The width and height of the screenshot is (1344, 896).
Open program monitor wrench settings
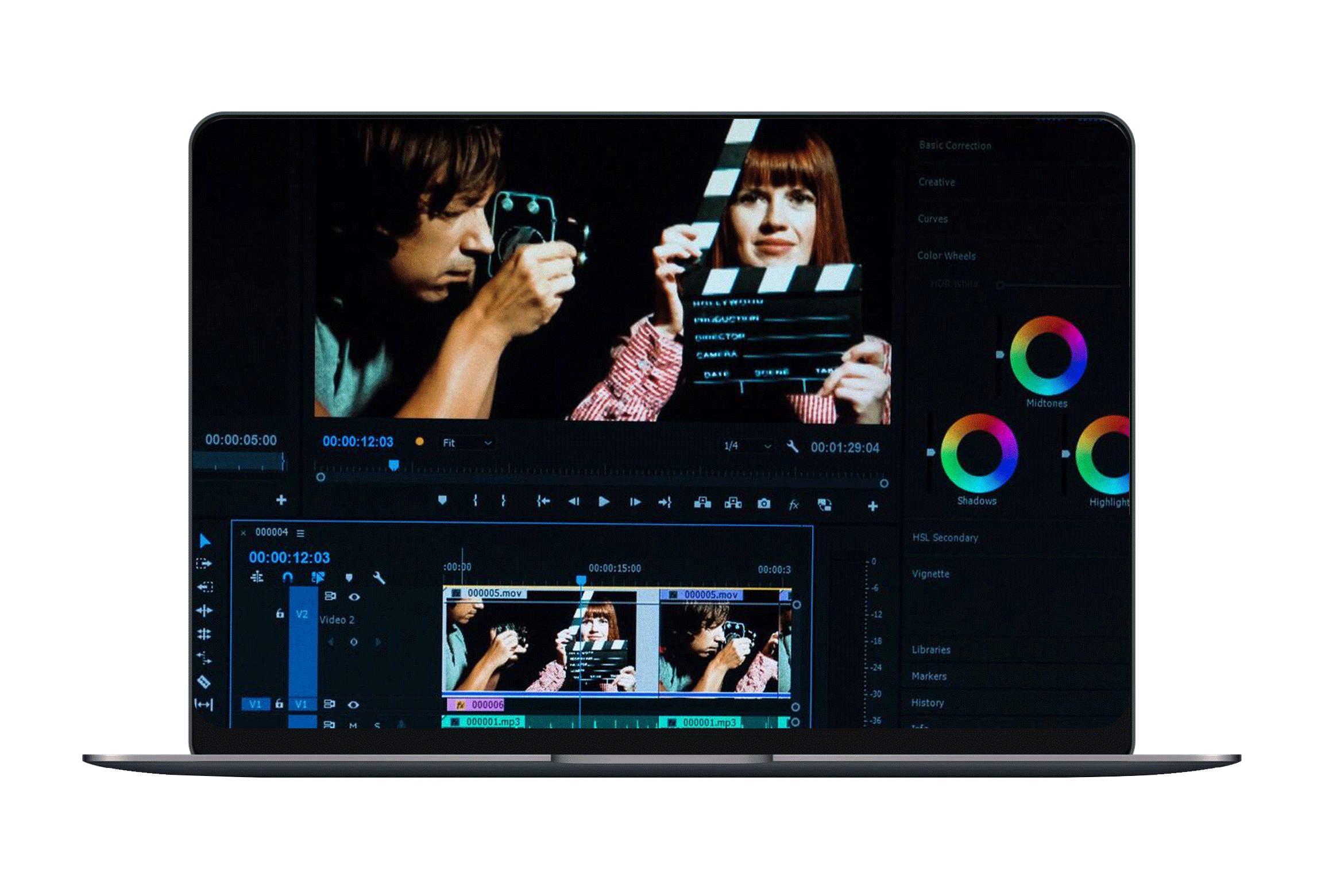[793, 447]
